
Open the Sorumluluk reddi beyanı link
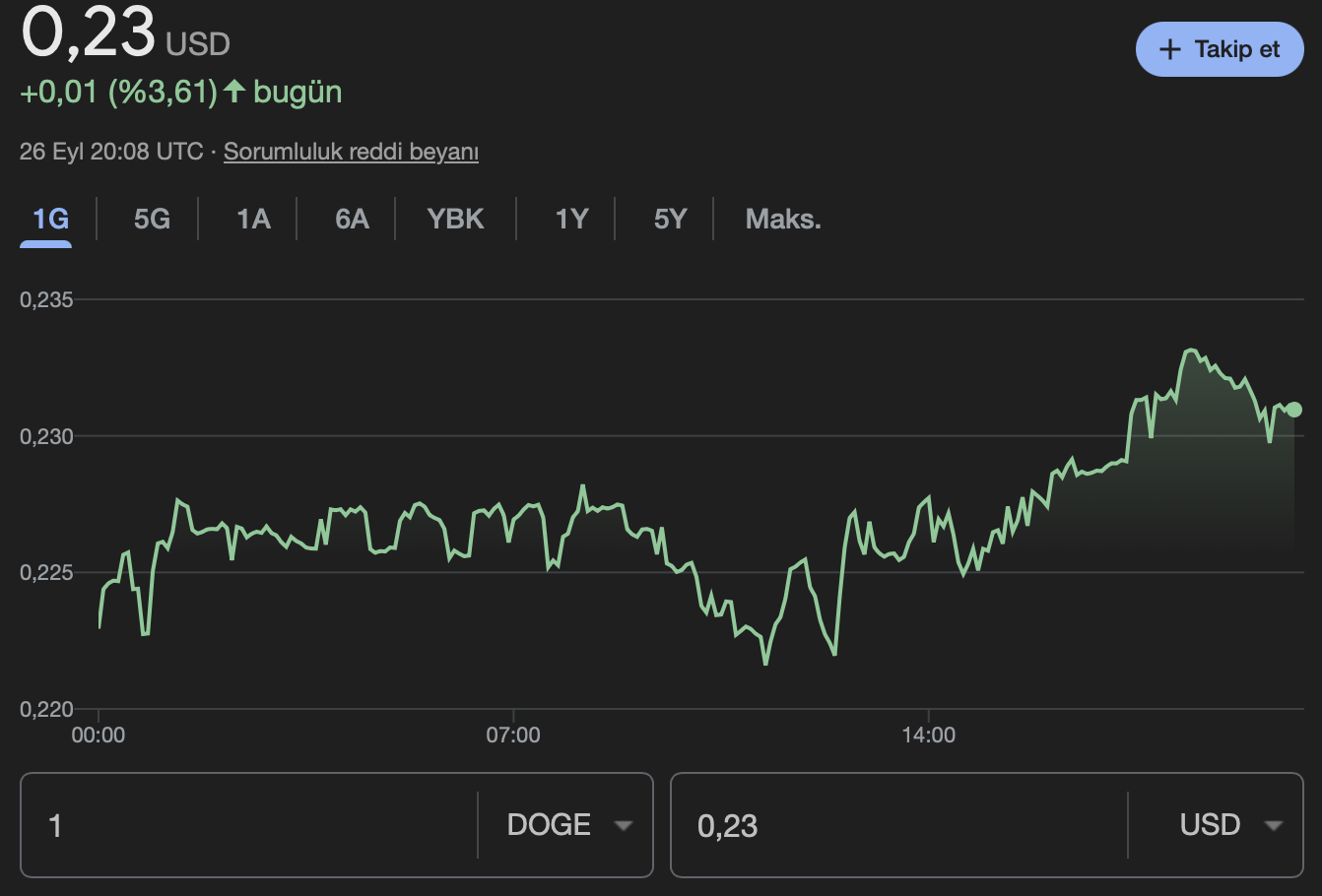click(351, 152)
